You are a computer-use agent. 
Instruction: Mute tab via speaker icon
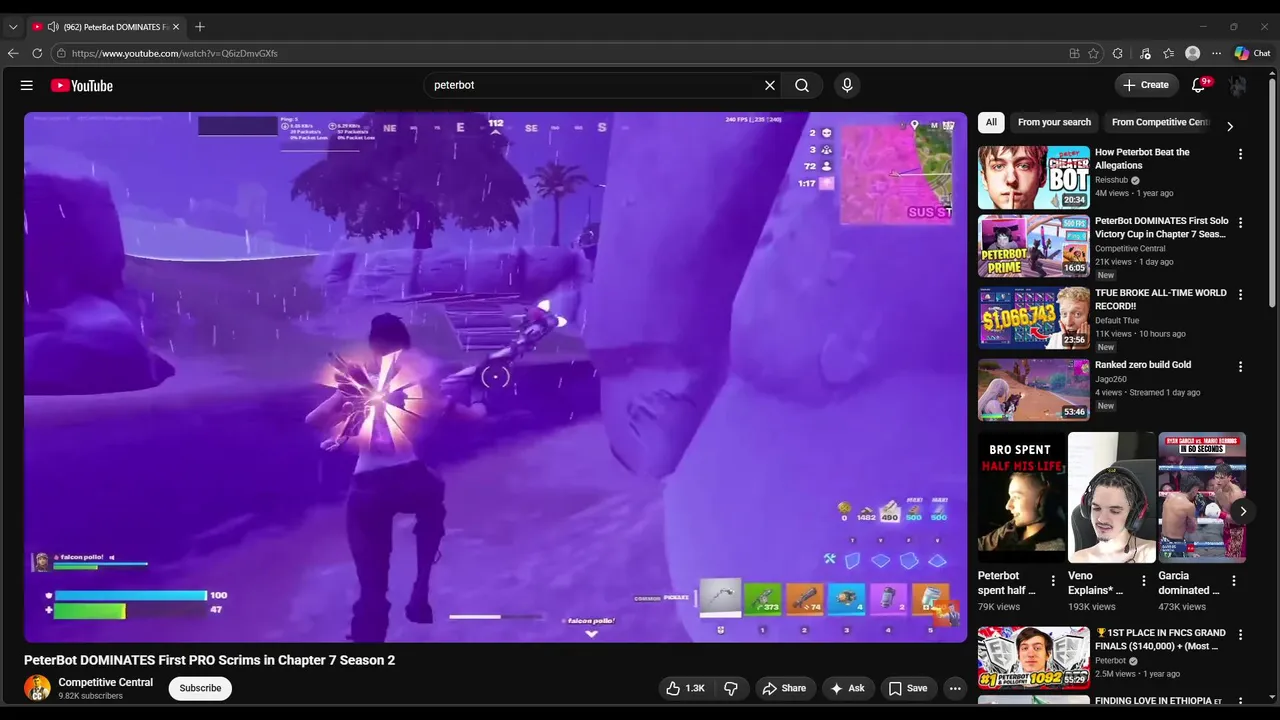(52, 27)
